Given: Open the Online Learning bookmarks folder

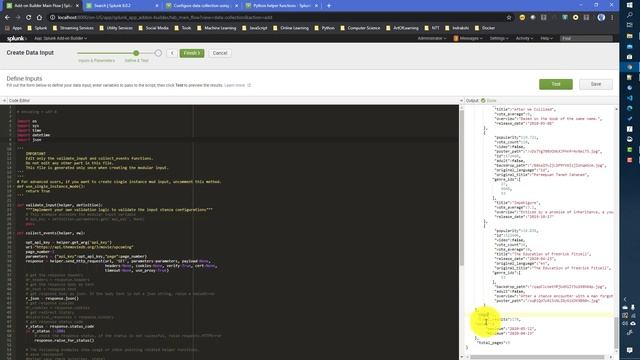Looking at the screenshot, I should point(291,28).
